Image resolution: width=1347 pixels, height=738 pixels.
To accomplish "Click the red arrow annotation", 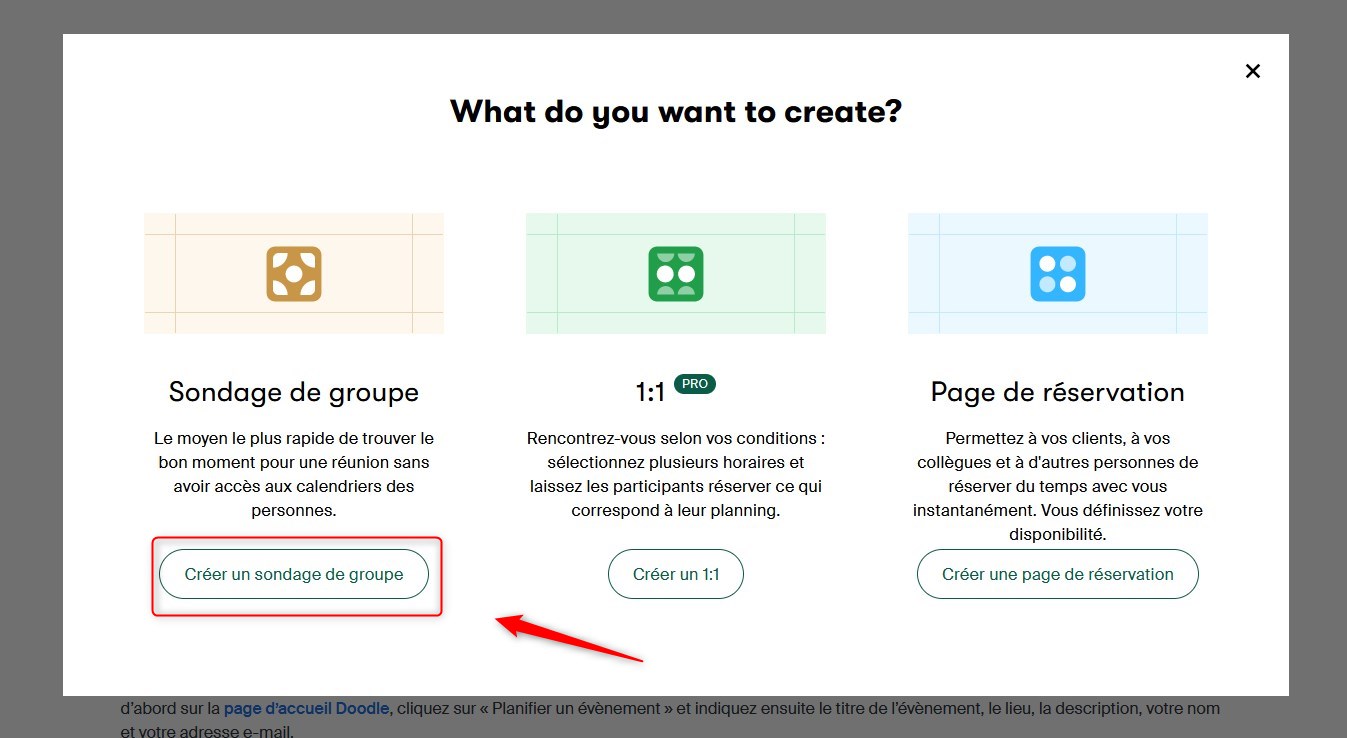I will point(570,640).
